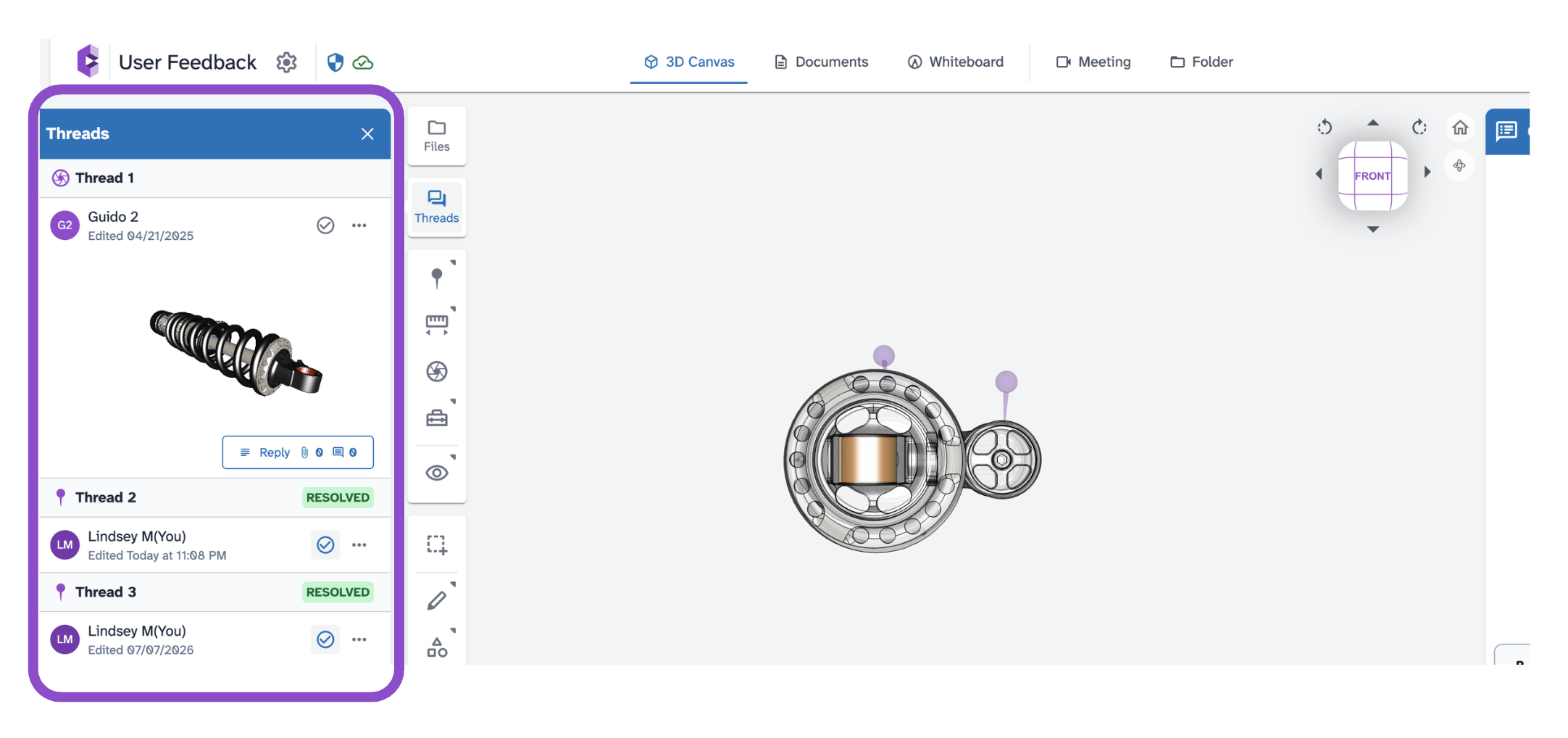This screenshot has width=1568, height=738.
Task: Expand pencil tool options arrow
Action: click(454, 584)
